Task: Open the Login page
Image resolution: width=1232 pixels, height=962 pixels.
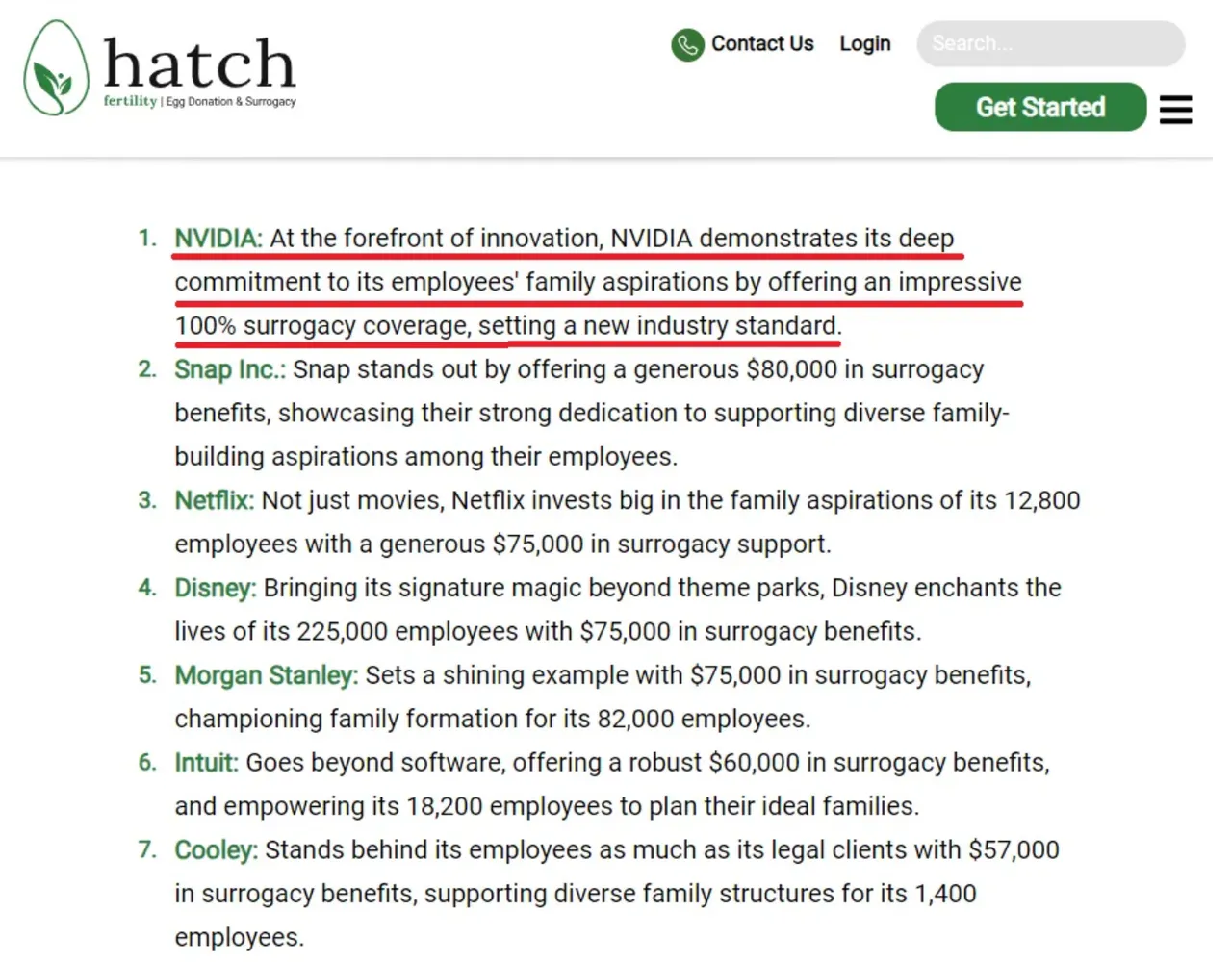Action: point(864,44)
